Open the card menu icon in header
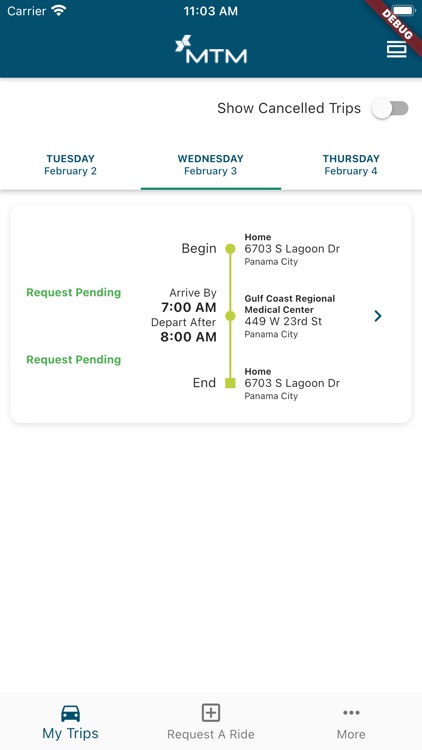422x750 pixels. pos(396,50)
